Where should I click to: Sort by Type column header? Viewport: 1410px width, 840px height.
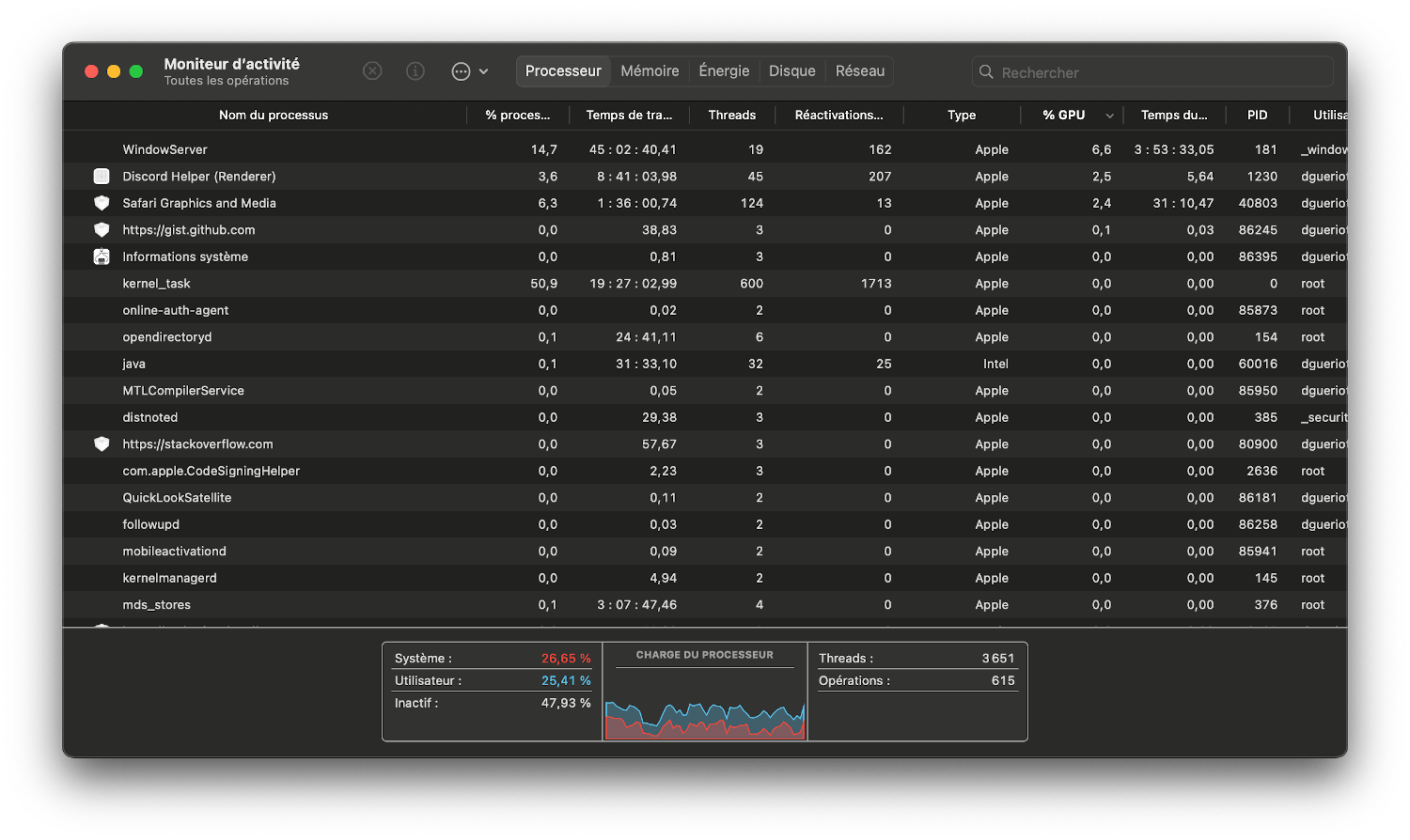962,116
